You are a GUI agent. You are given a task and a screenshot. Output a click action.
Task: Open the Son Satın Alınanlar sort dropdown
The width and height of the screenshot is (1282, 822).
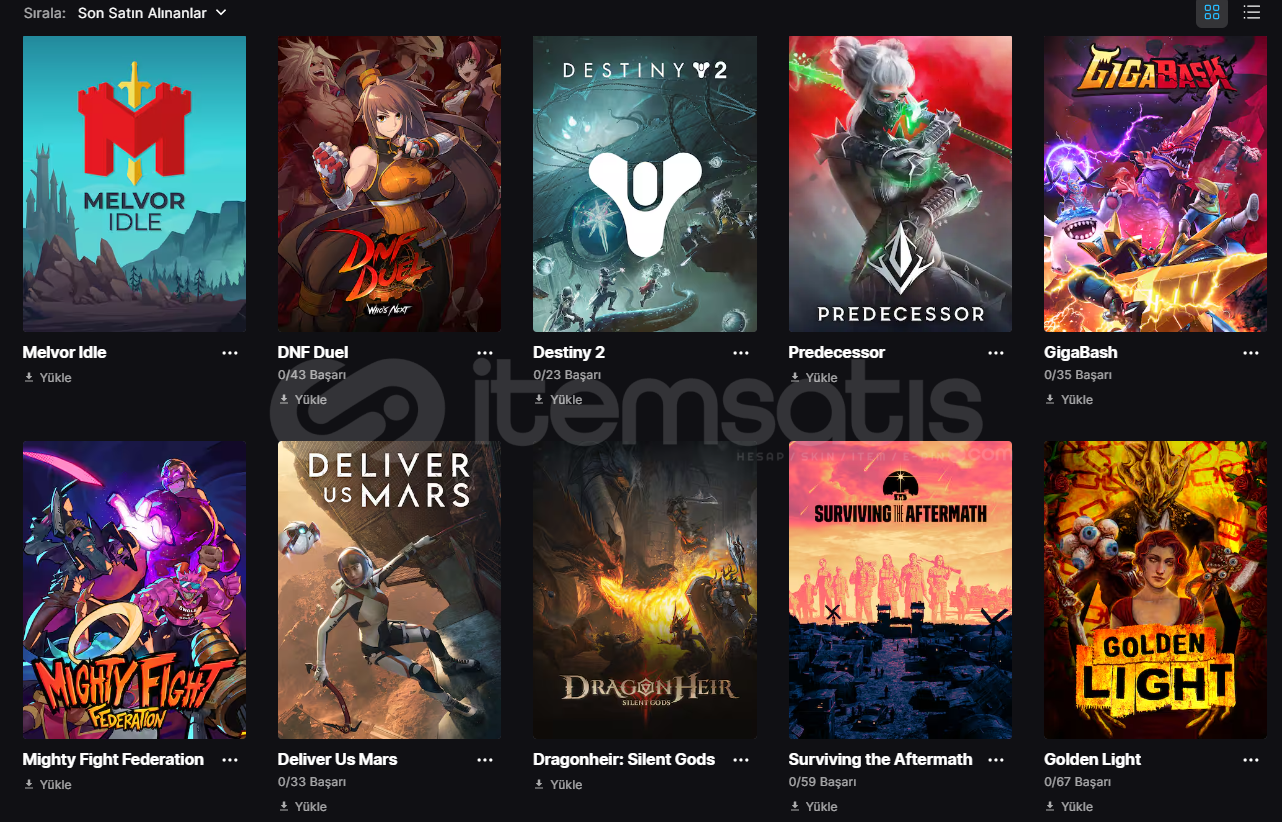[152, 13]
